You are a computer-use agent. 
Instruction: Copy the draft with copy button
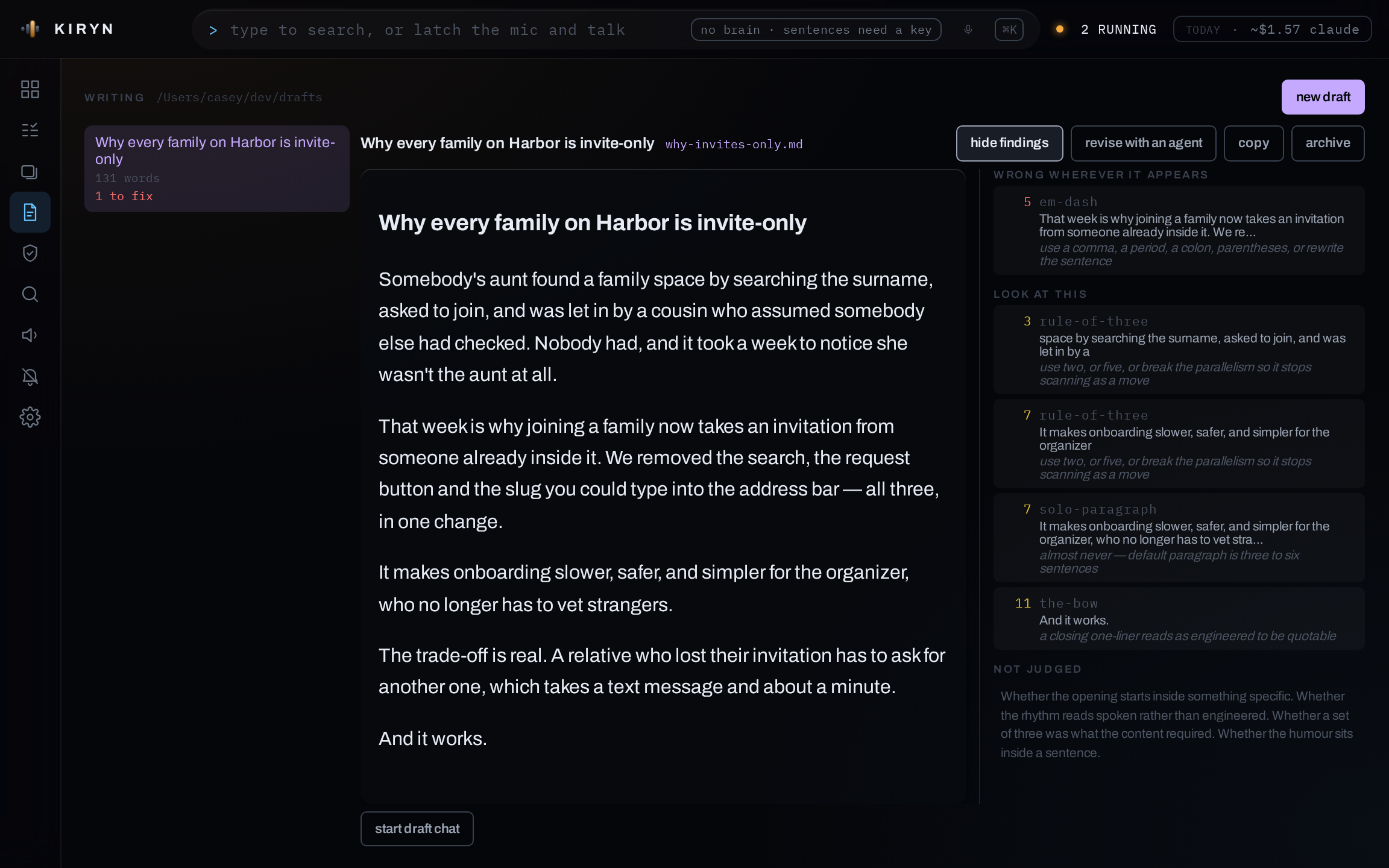pos(1254,143)
